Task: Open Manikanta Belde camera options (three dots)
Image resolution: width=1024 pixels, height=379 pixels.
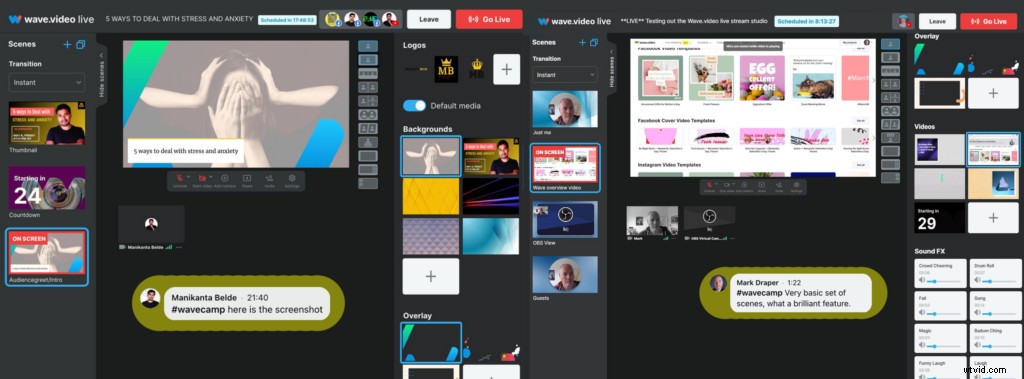Action: pos(178,247)
